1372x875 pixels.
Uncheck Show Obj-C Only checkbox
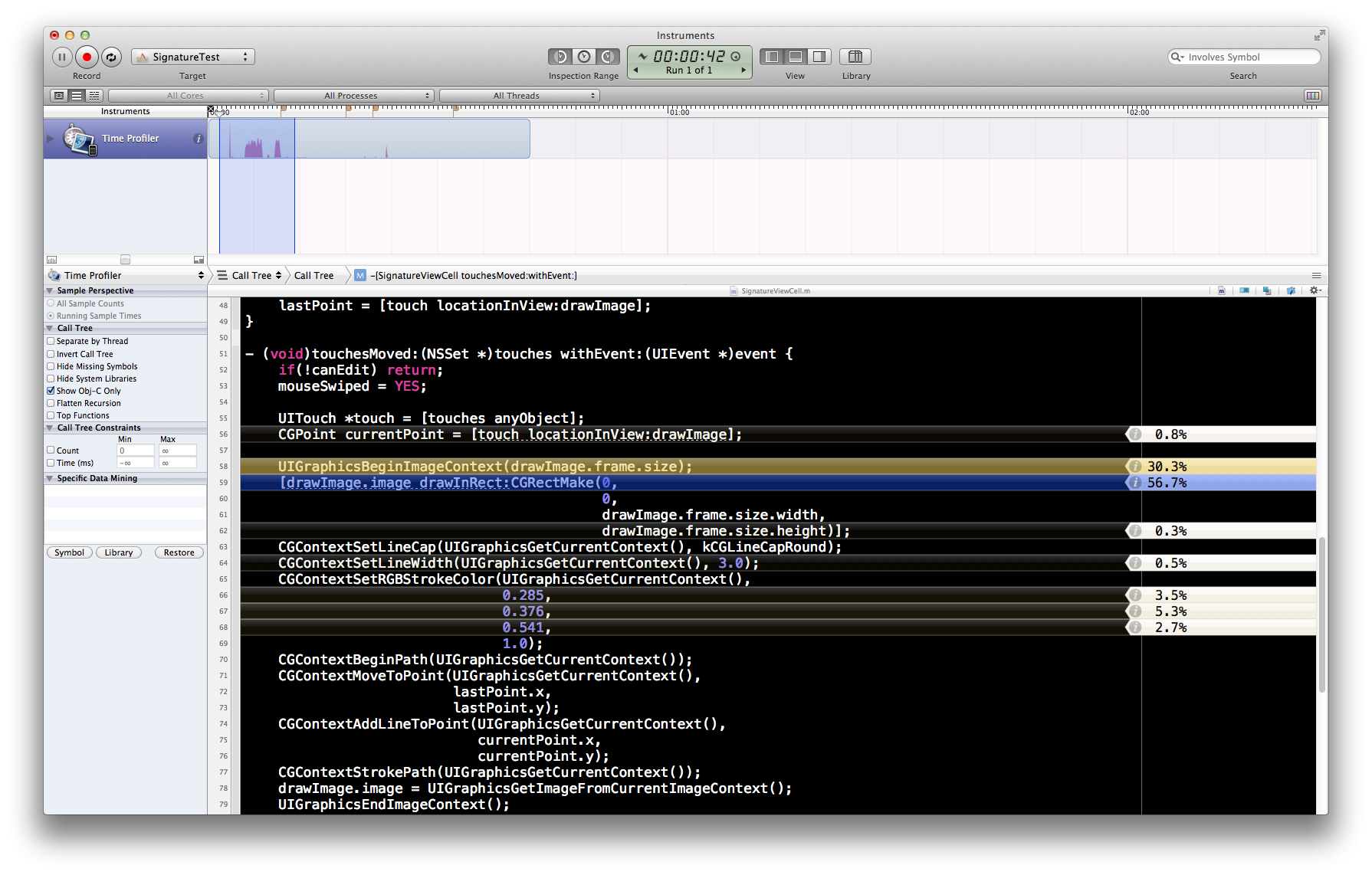tap(51, 391)
